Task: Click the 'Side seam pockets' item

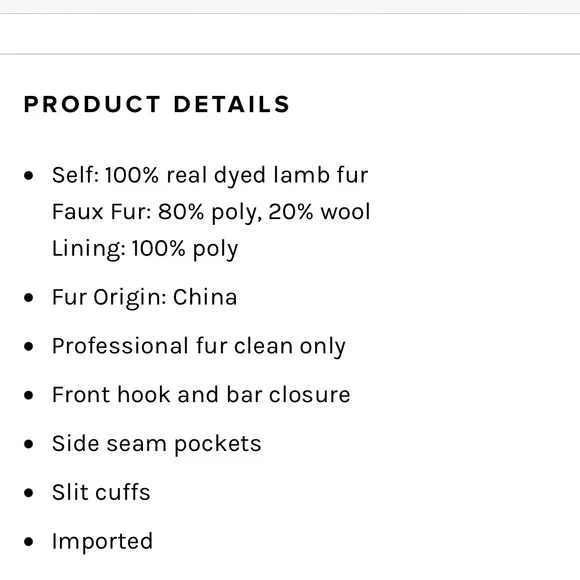Action: (x=156, y=444)
